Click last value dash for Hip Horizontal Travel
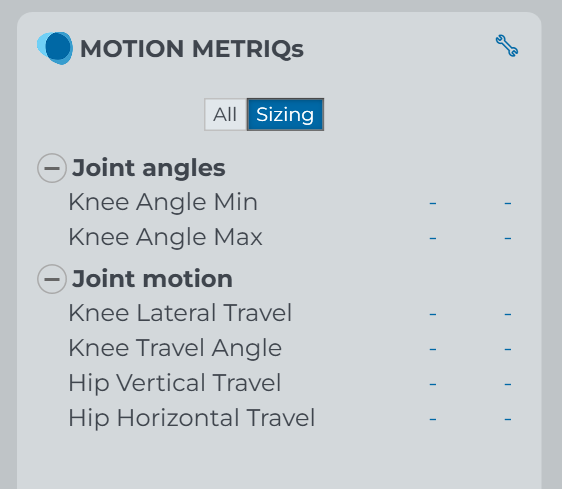This screenshot has height=489, width=562. point(508,419)
